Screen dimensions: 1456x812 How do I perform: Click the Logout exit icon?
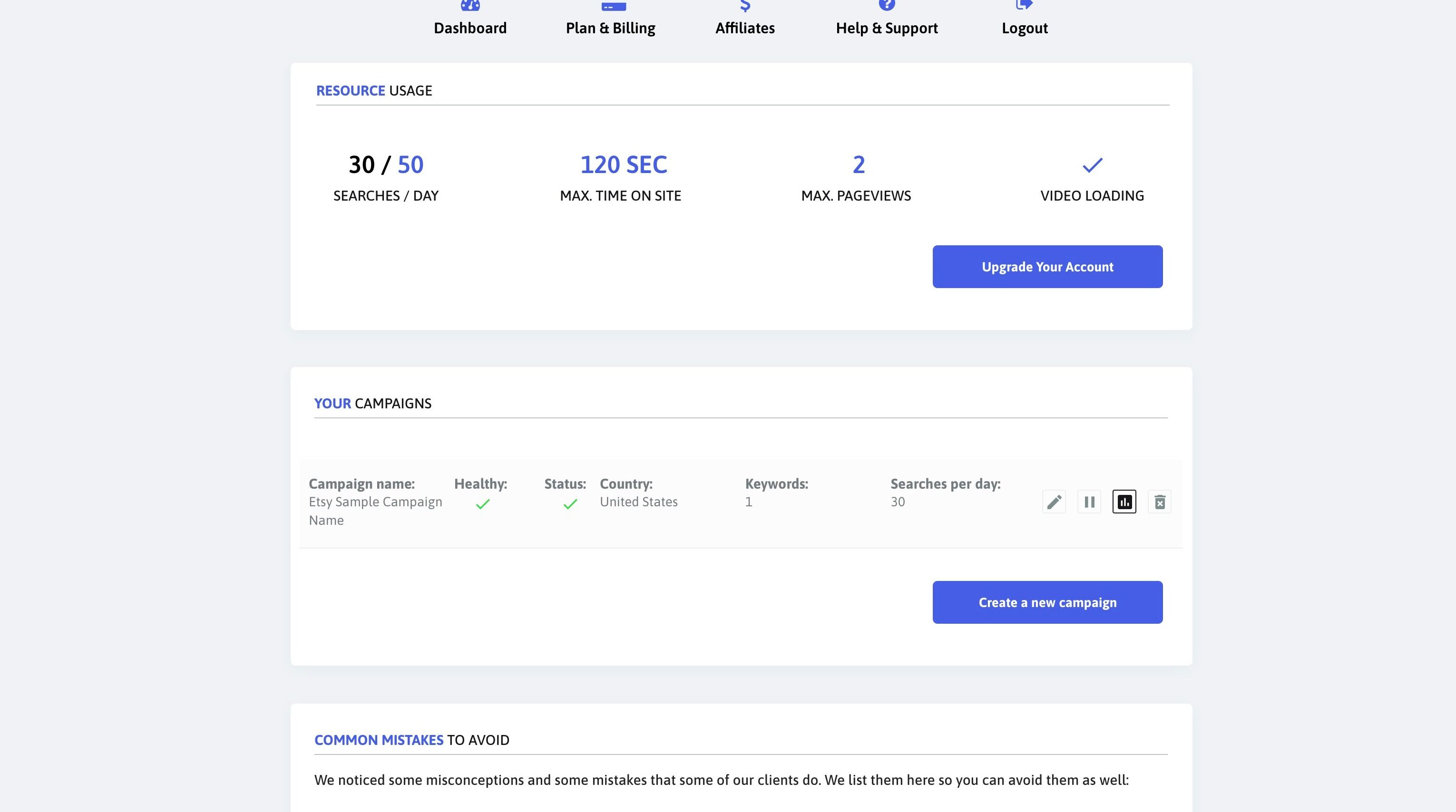[1024, 5]
